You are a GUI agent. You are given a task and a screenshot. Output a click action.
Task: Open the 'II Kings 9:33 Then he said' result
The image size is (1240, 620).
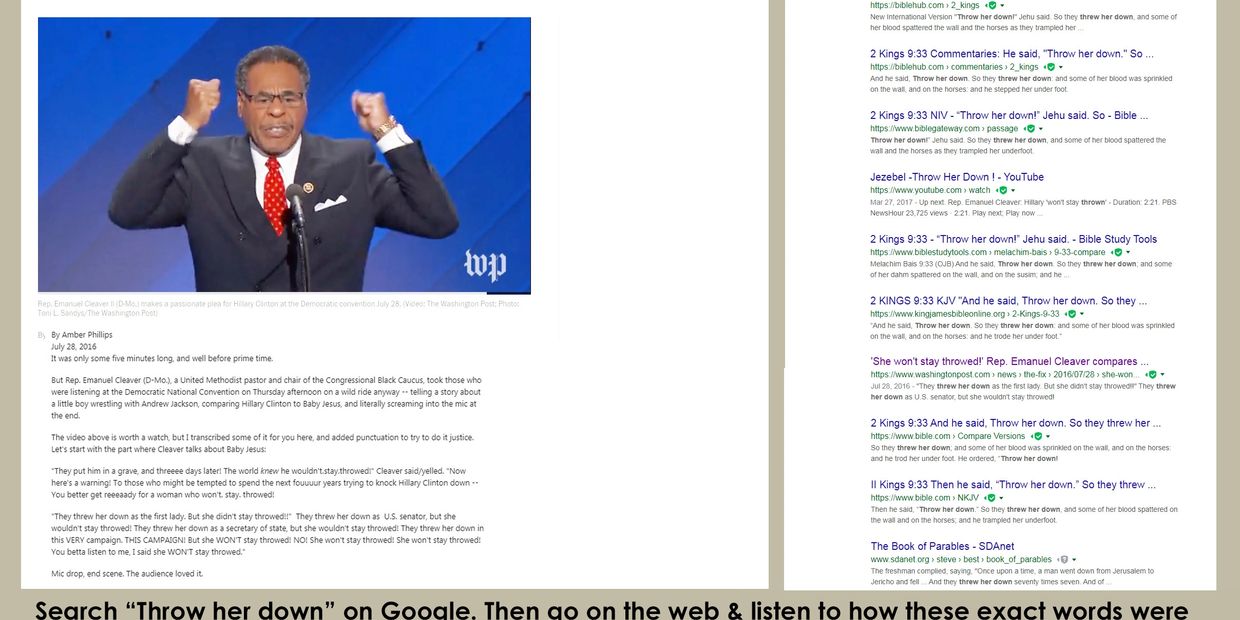coord(1013,485)
